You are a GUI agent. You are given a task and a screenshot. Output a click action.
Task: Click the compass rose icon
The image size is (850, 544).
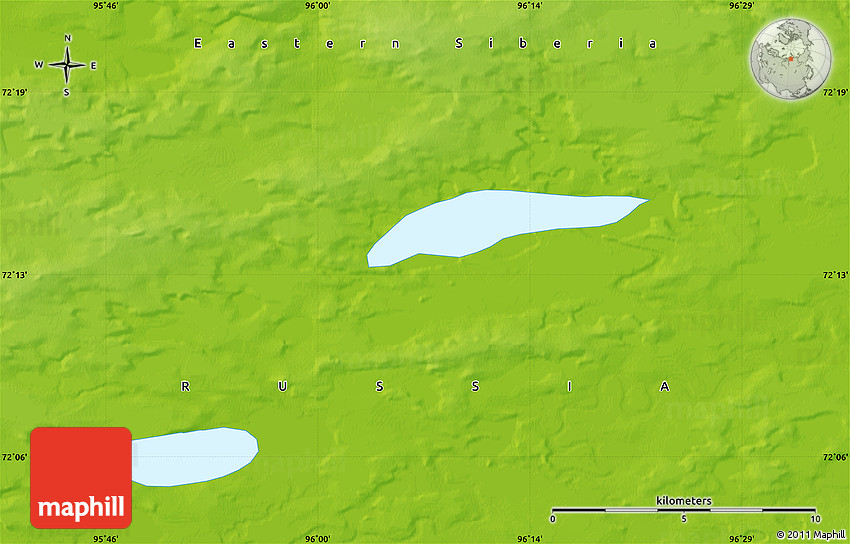(67, 65)
